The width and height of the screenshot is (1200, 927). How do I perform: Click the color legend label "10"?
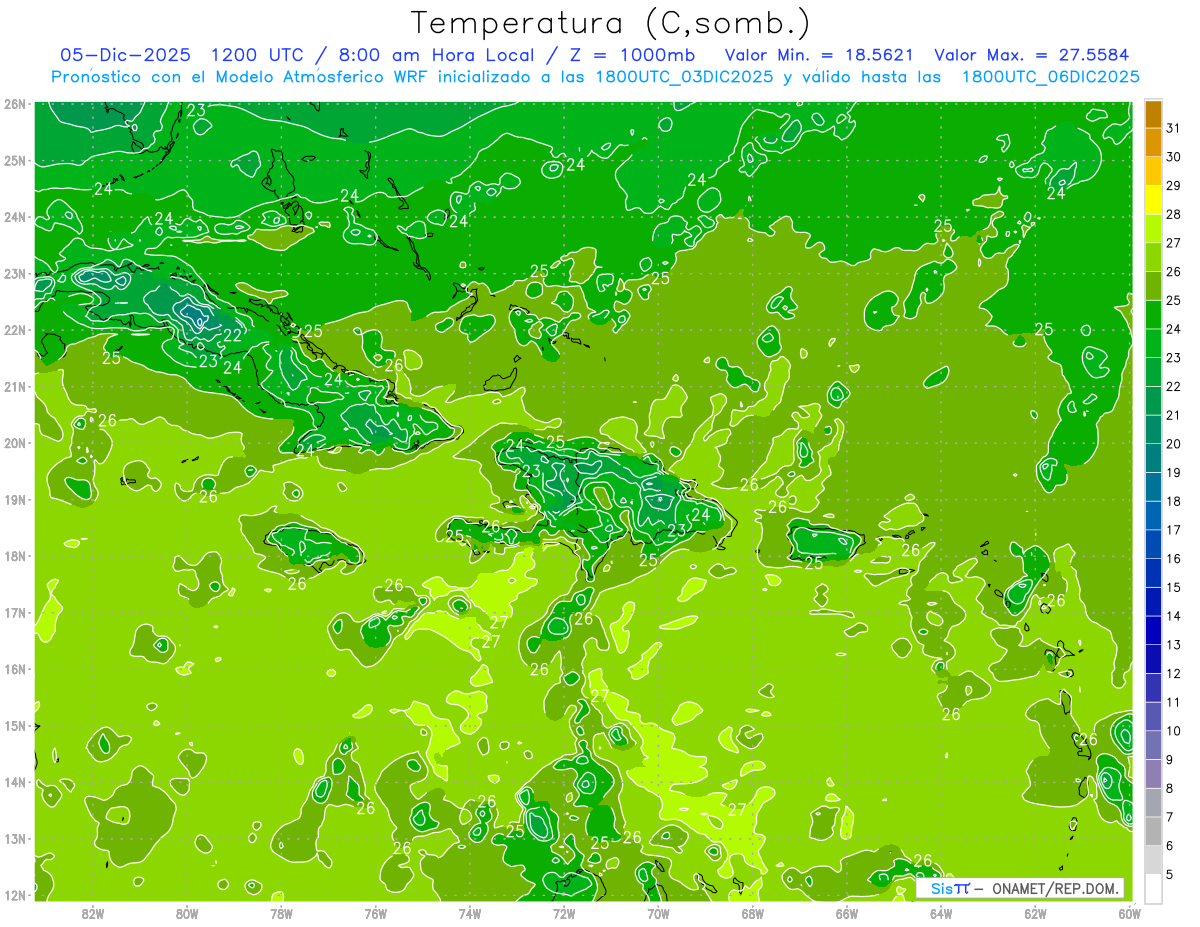coord(1173,730)
